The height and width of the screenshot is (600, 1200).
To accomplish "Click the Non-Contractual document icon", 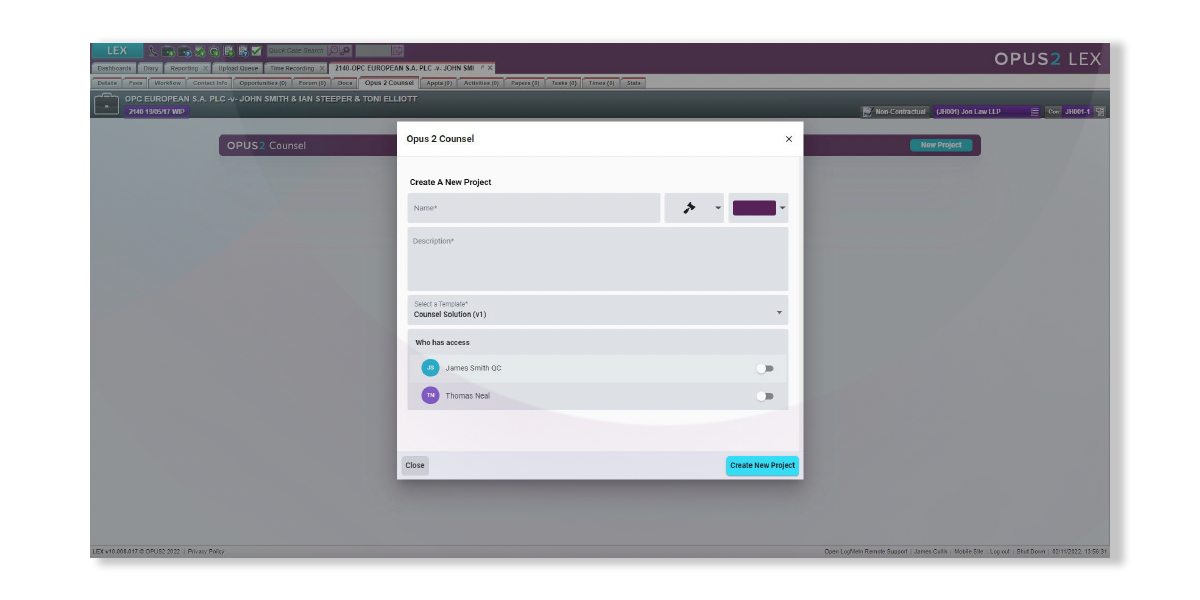I will point(868,111).
